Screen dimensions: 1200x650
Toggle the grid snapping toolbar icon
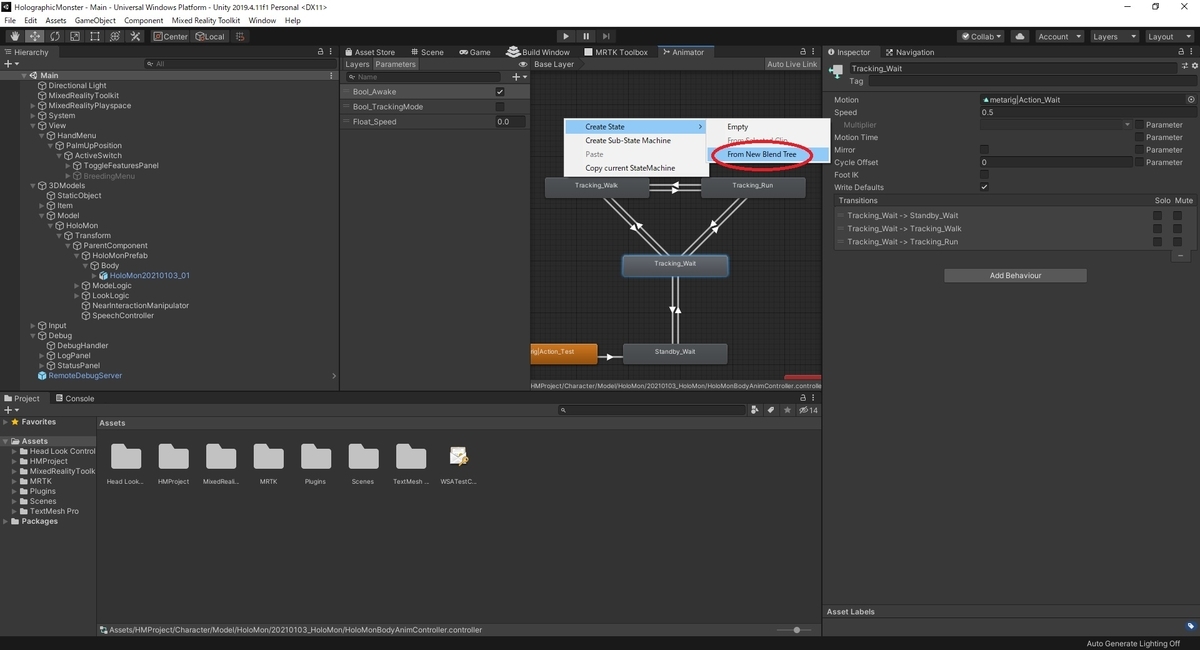(242, 36)
